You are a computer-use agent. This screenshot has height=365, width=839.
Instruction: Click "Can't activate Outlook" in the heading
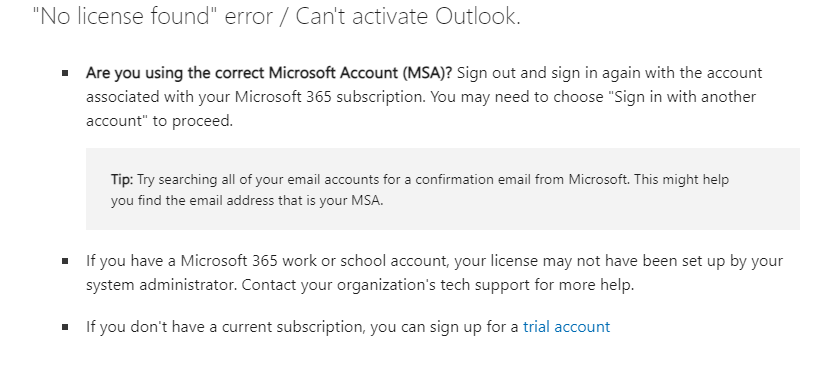(x=408, y=16)
